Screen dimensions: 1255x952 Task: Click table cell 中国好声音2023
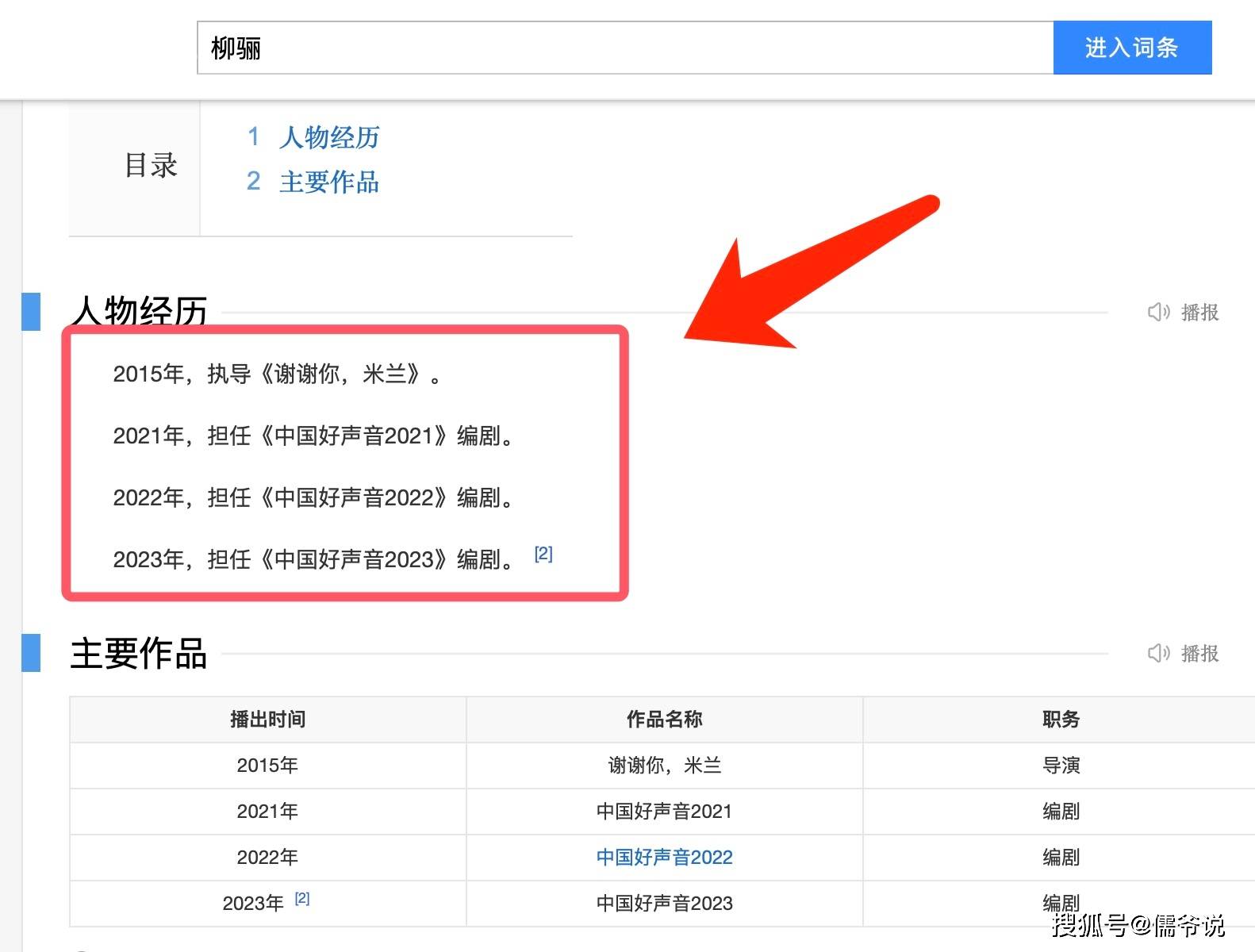coord(665,904)
